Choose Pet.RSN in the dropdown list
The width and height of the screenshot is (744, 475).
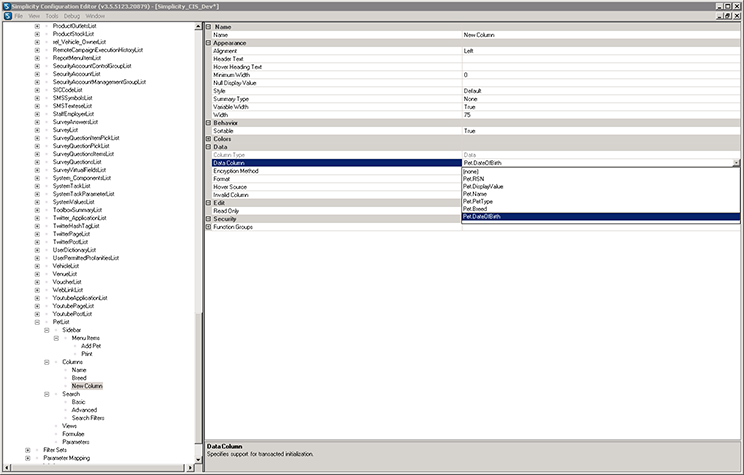(x=601, y=179)
